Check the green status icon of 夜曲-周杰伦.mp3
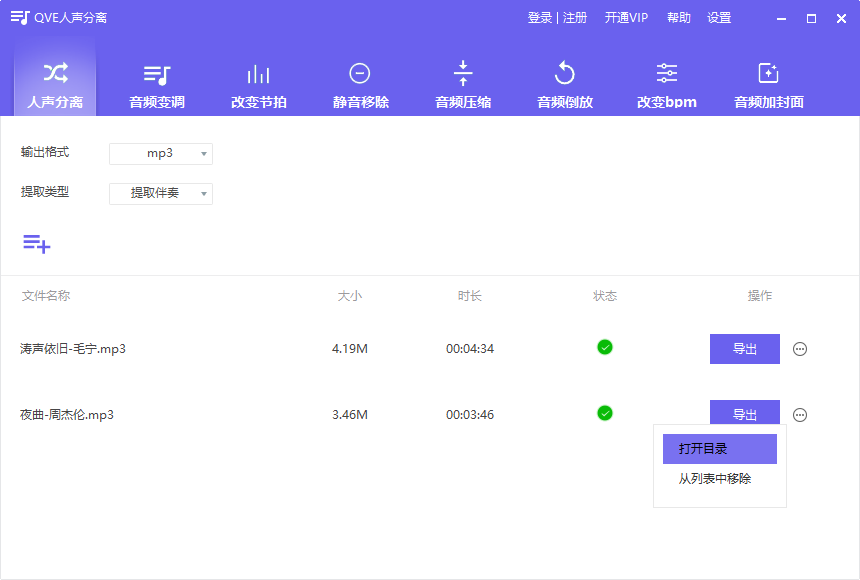Viewport: 860px width, 580px height. [605, 413]
